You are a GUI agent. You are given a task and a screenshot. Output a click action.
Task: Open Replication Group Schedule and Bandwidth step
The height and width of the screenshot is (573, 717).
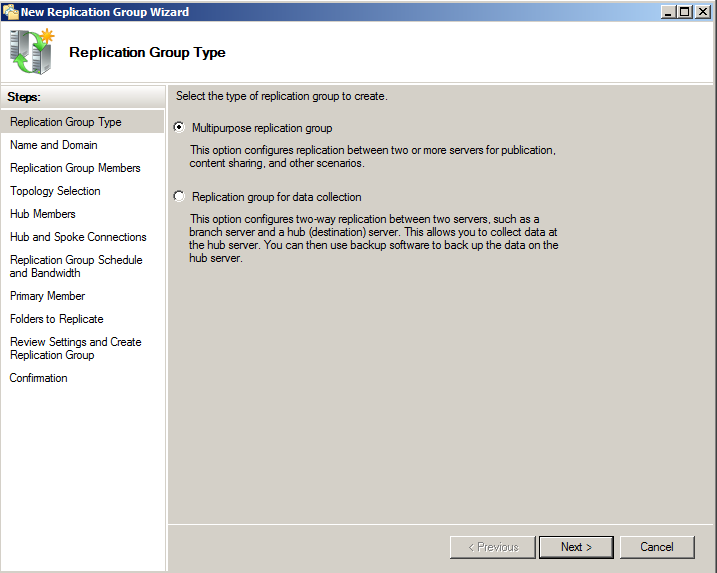[76, 266]
